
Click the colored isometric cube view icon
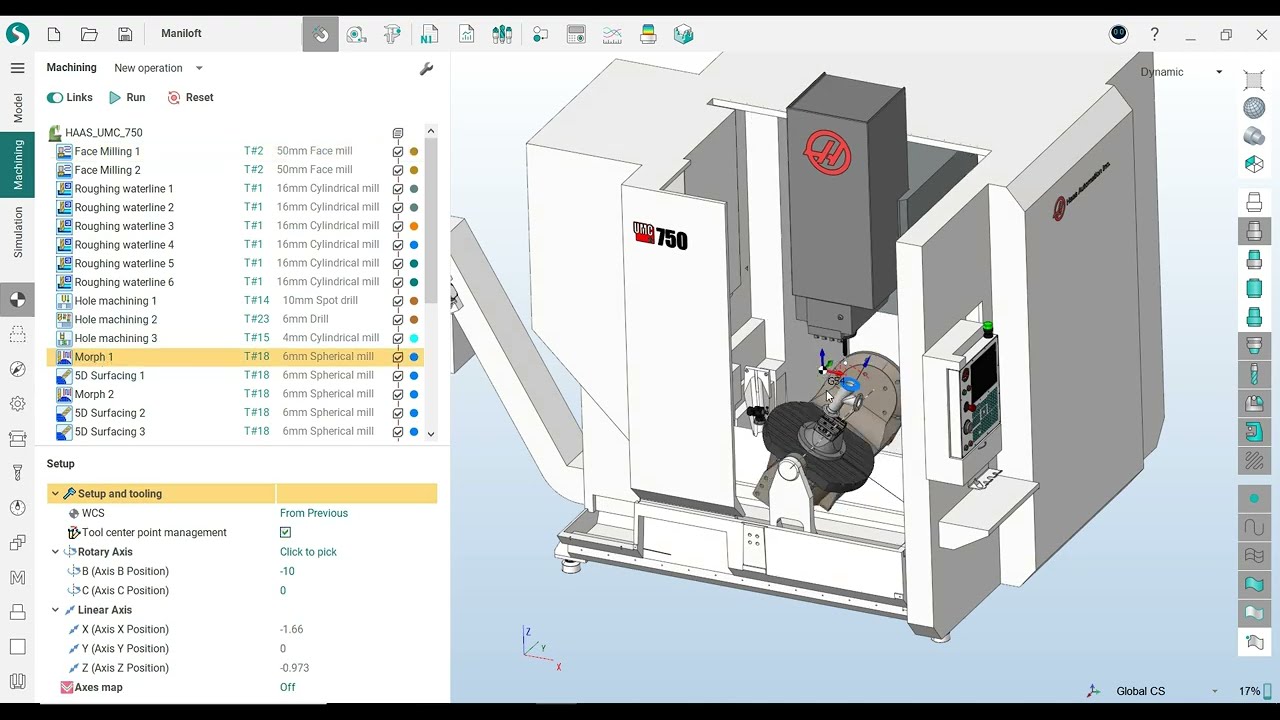pyautogui.click(x=1254, y=164)
